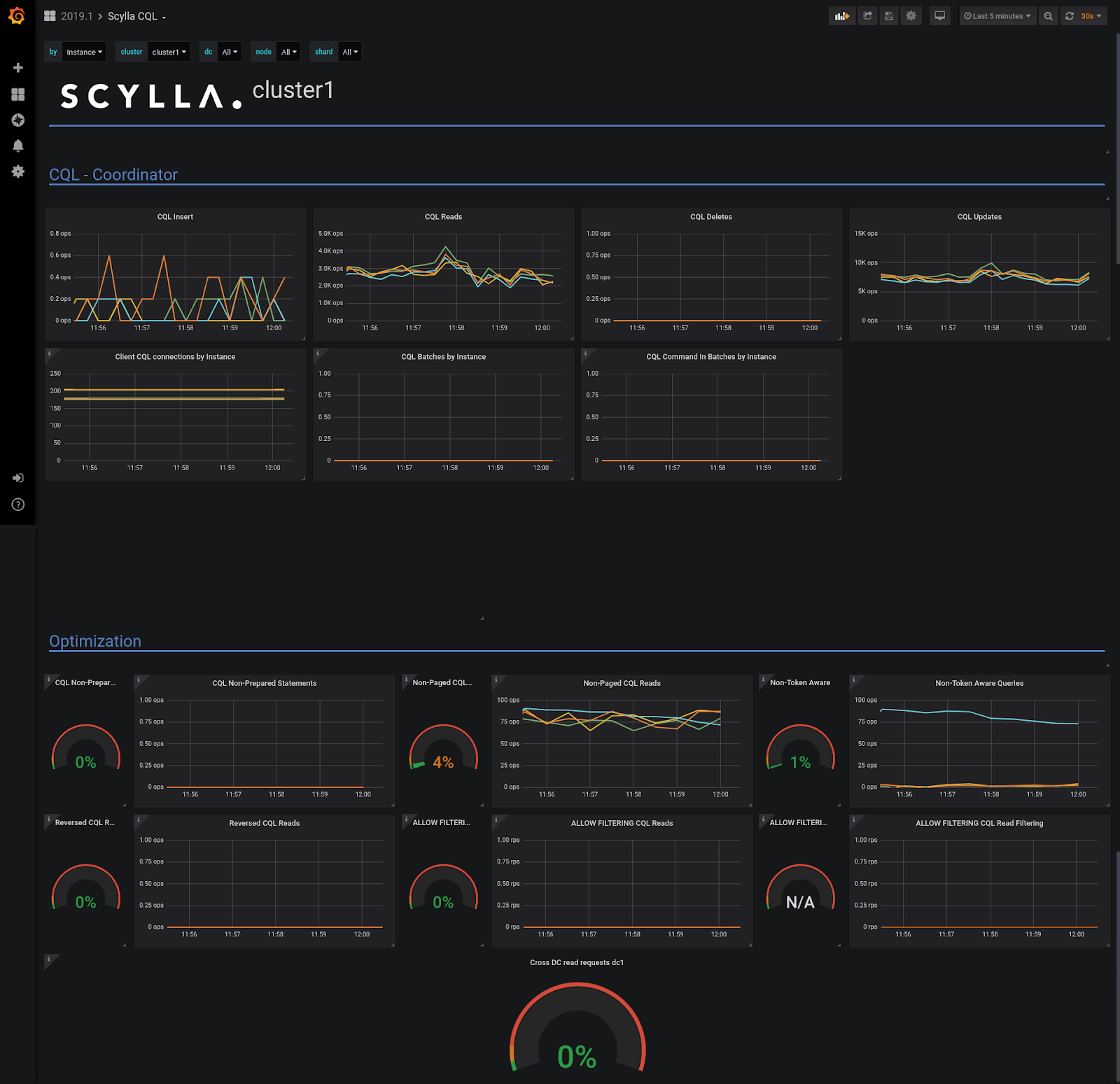The image size is (1120, 1084).
Task: Open the CQL Insert panel title menu
Action: coord(175,217)
